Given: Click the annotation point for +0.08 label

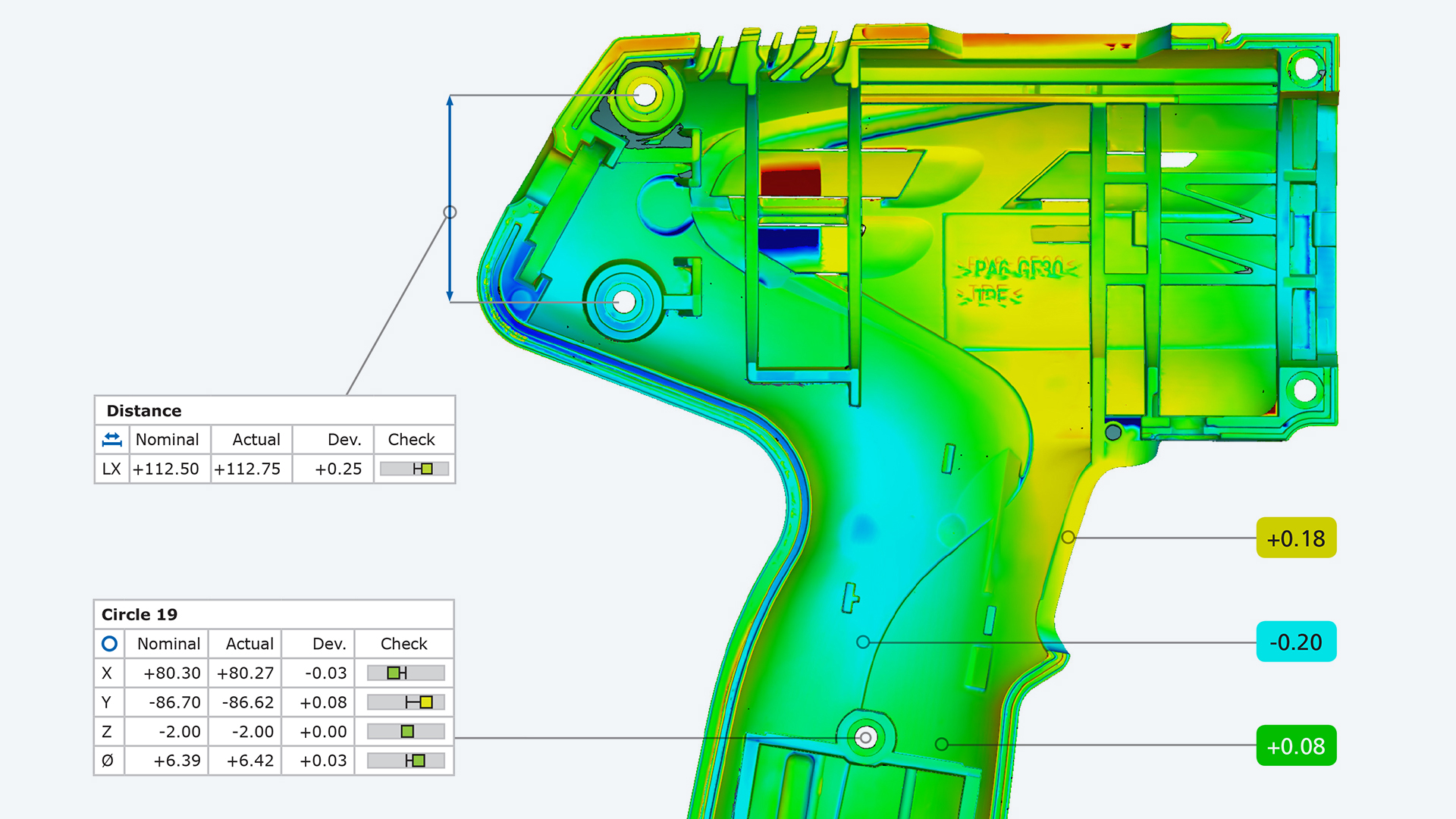Looking at the screenshot, I should (942, 745).
